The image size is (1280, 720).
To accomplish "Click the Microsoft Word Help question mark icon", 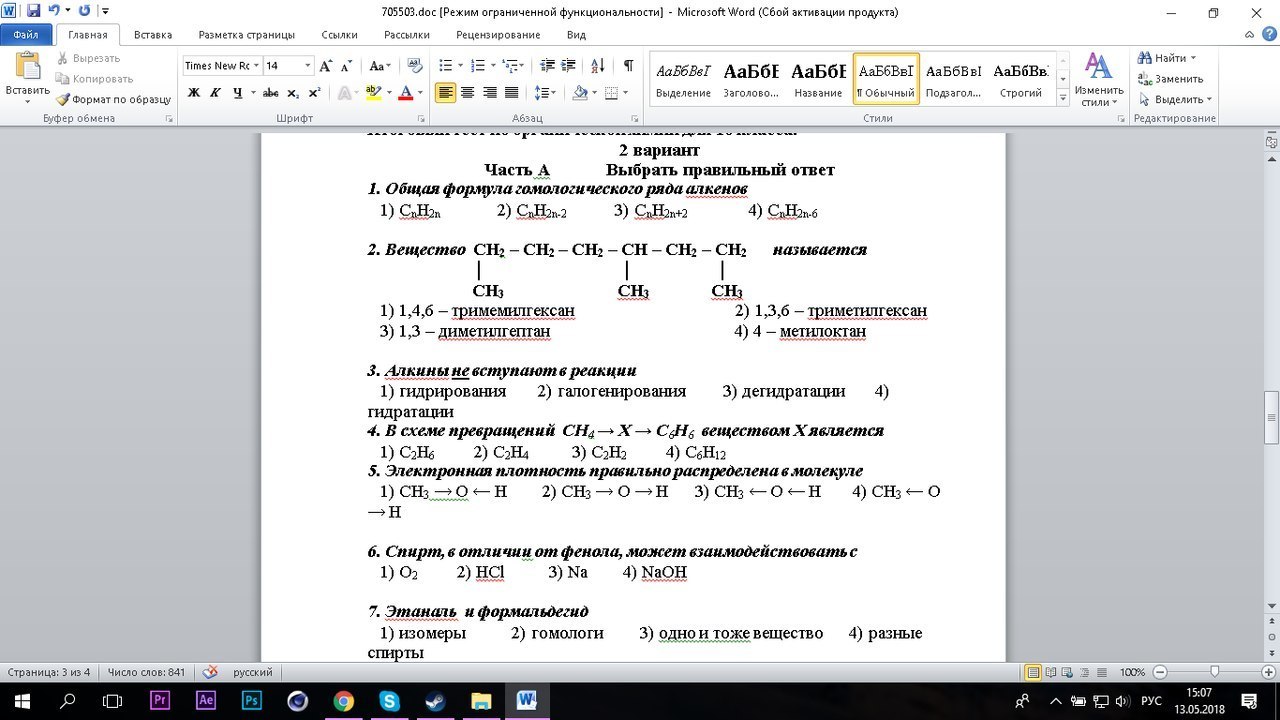I will (1268, 35).
